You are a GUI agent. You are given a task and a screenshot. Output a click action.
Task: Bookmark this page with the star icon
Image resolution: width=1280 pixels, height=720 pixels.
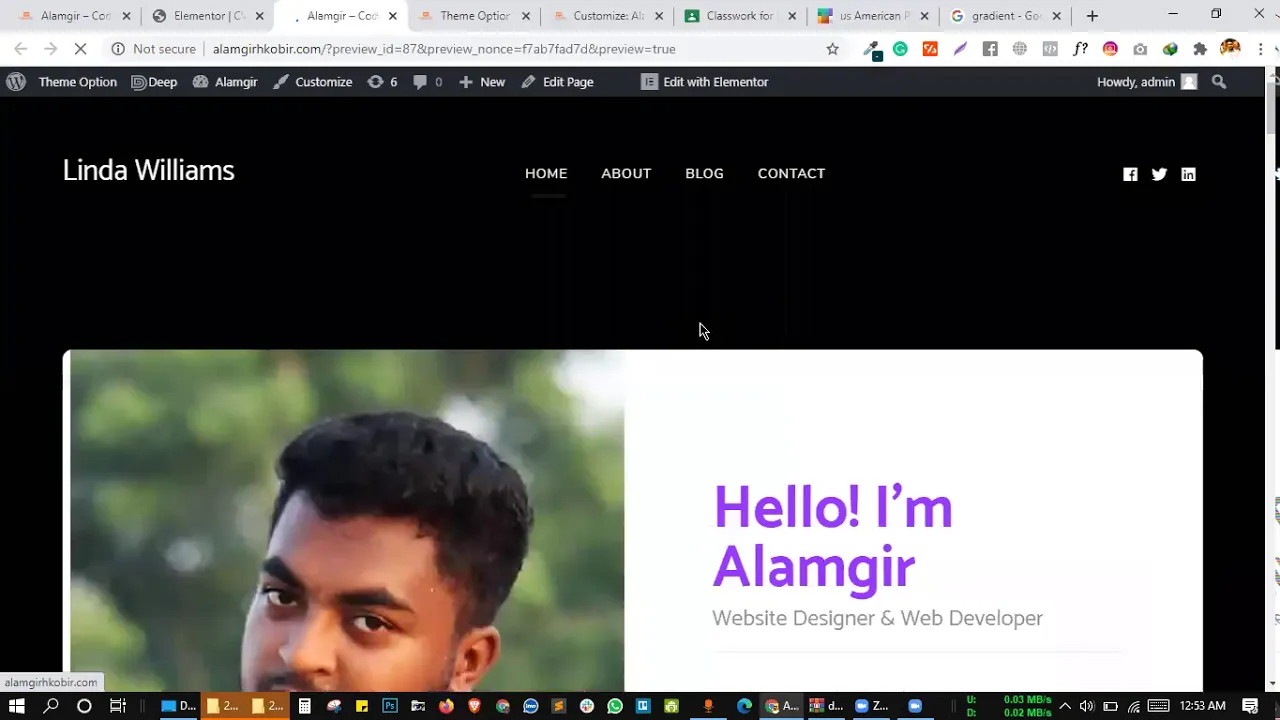tap(832, 49)
